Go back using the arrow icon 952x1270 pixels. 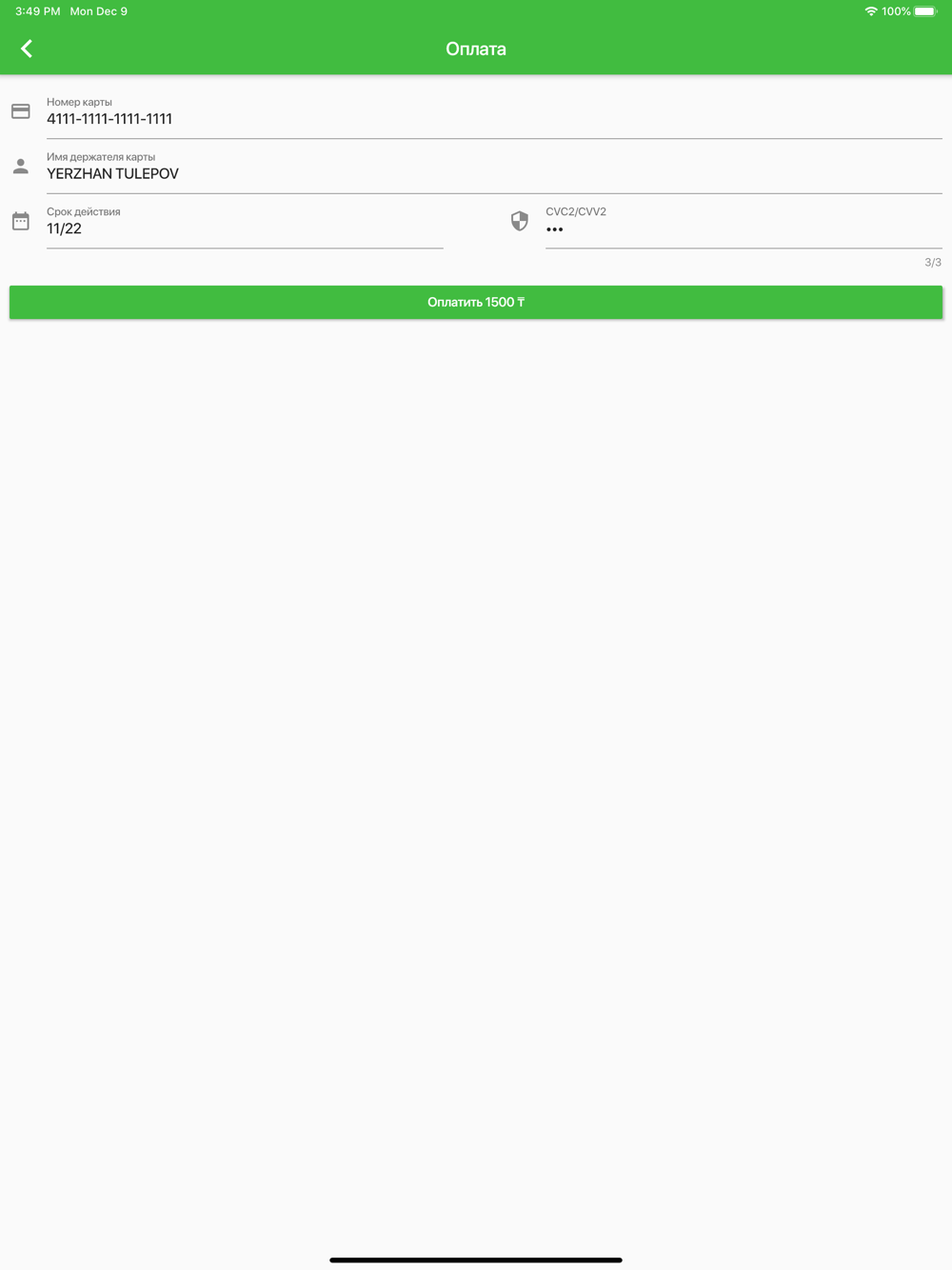[27, 49]
